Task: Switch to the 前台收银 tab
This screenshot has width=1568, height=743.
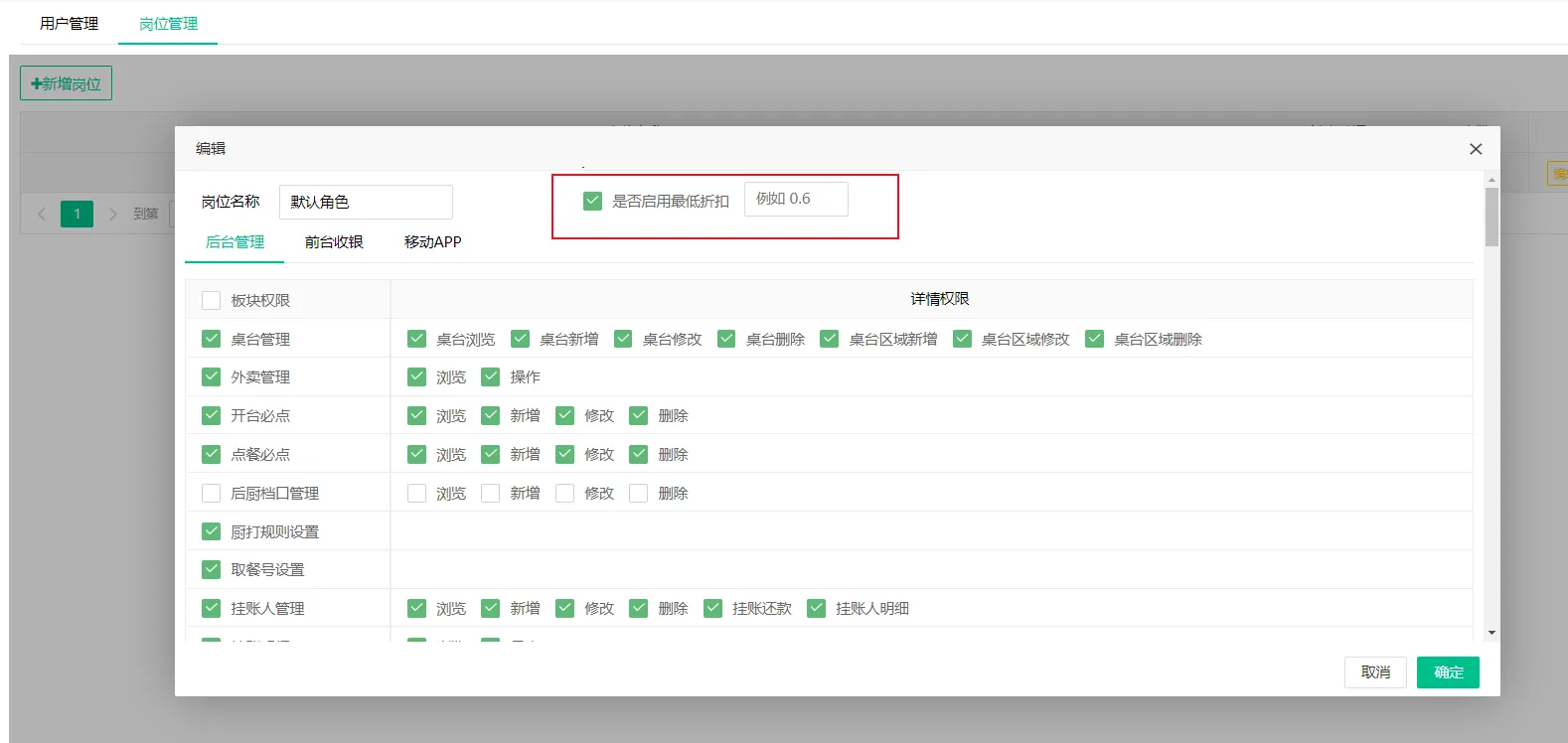Action: click(x=334, y=242)
